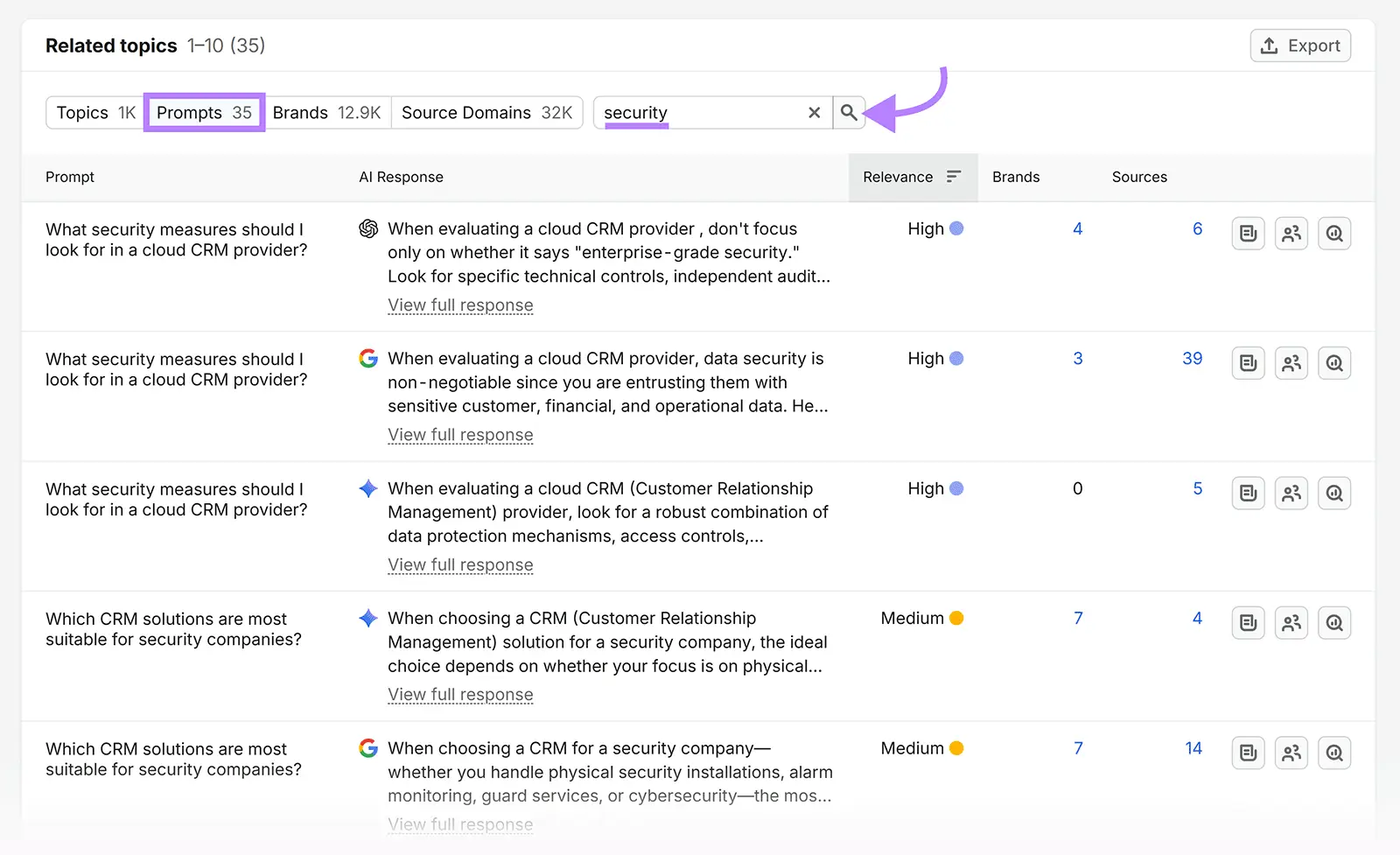Click the people icon in the 4-sources Medium row

(x=1291, y=623)
